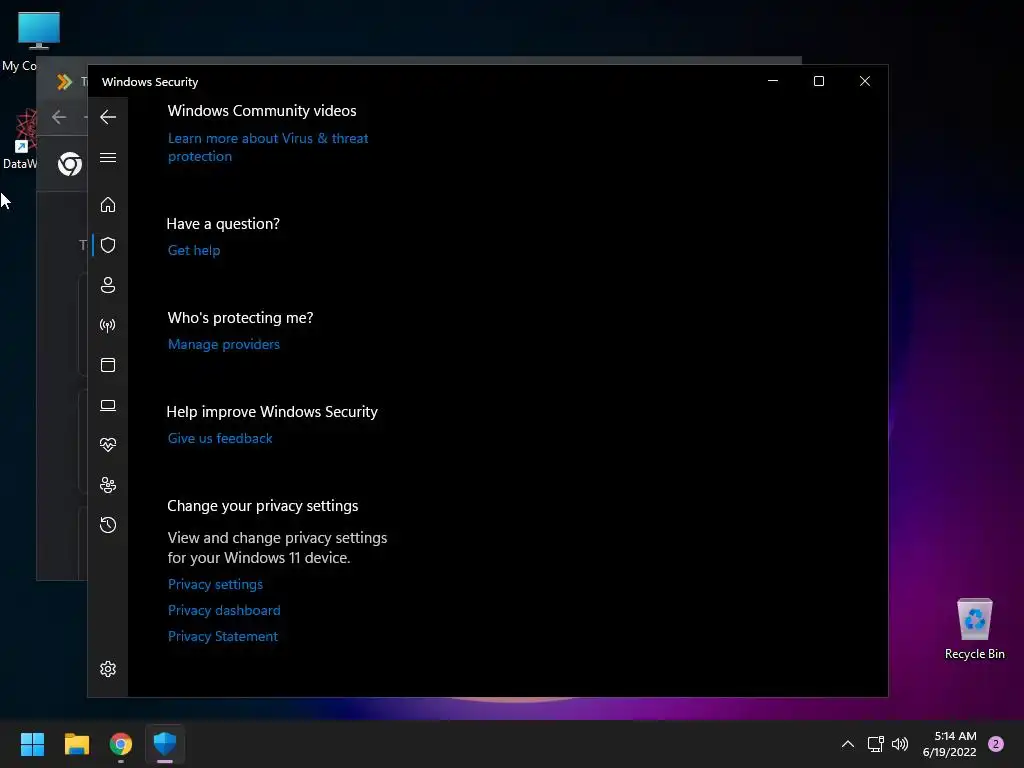Click Chrome icon in background window
The height and width of the screenshot is (768, 1024).
click(70, 164)
